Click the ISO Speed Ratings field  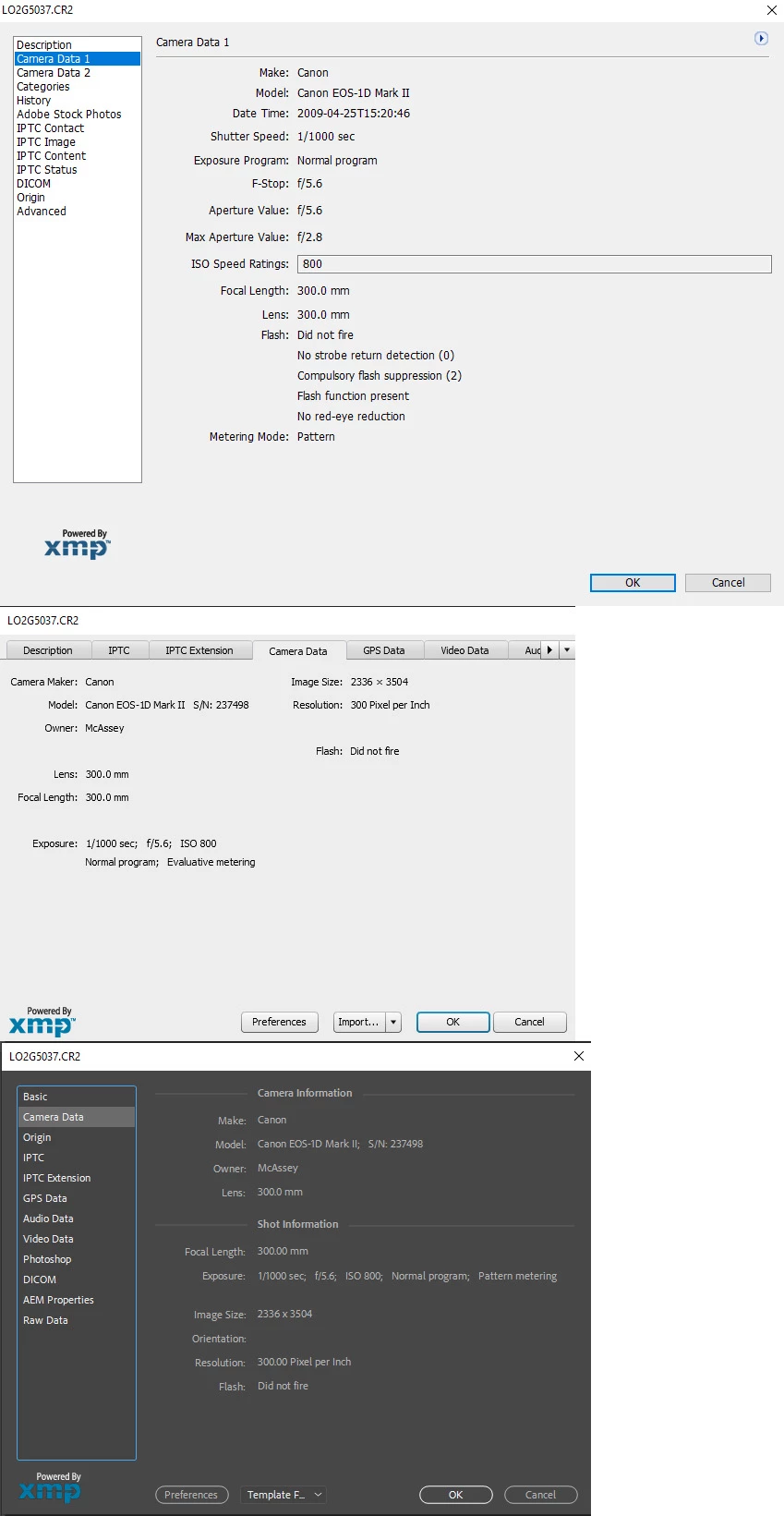[x=534, y=264]
